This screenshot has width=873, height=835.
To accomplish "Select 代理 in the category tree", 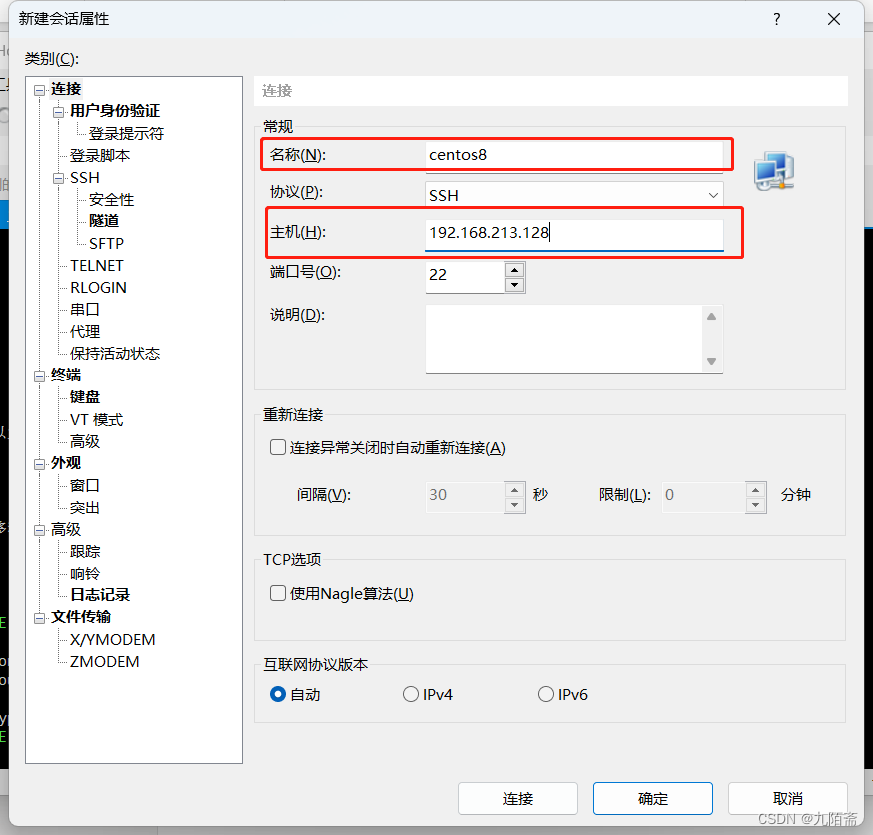I will click(x=85, y=332).
